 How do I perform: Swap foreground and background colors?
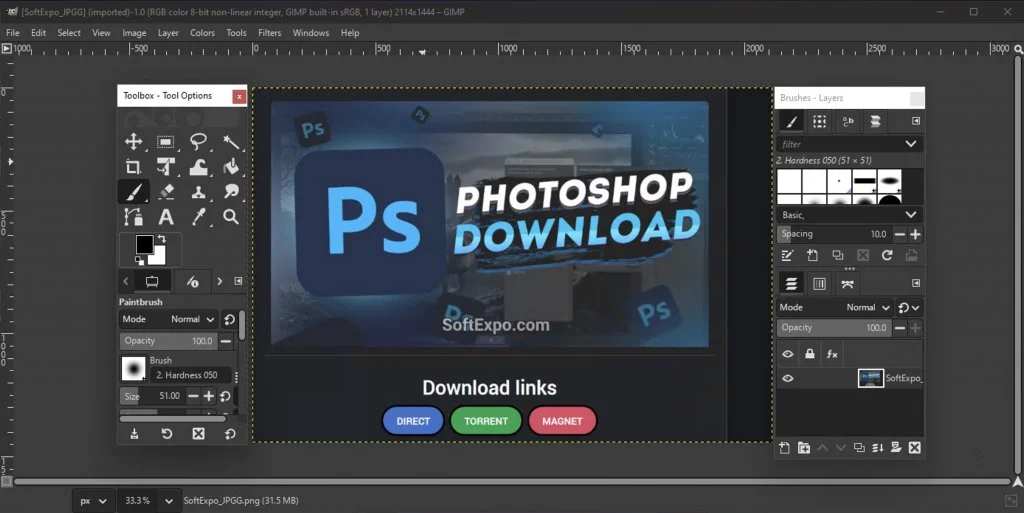point(160,238)
